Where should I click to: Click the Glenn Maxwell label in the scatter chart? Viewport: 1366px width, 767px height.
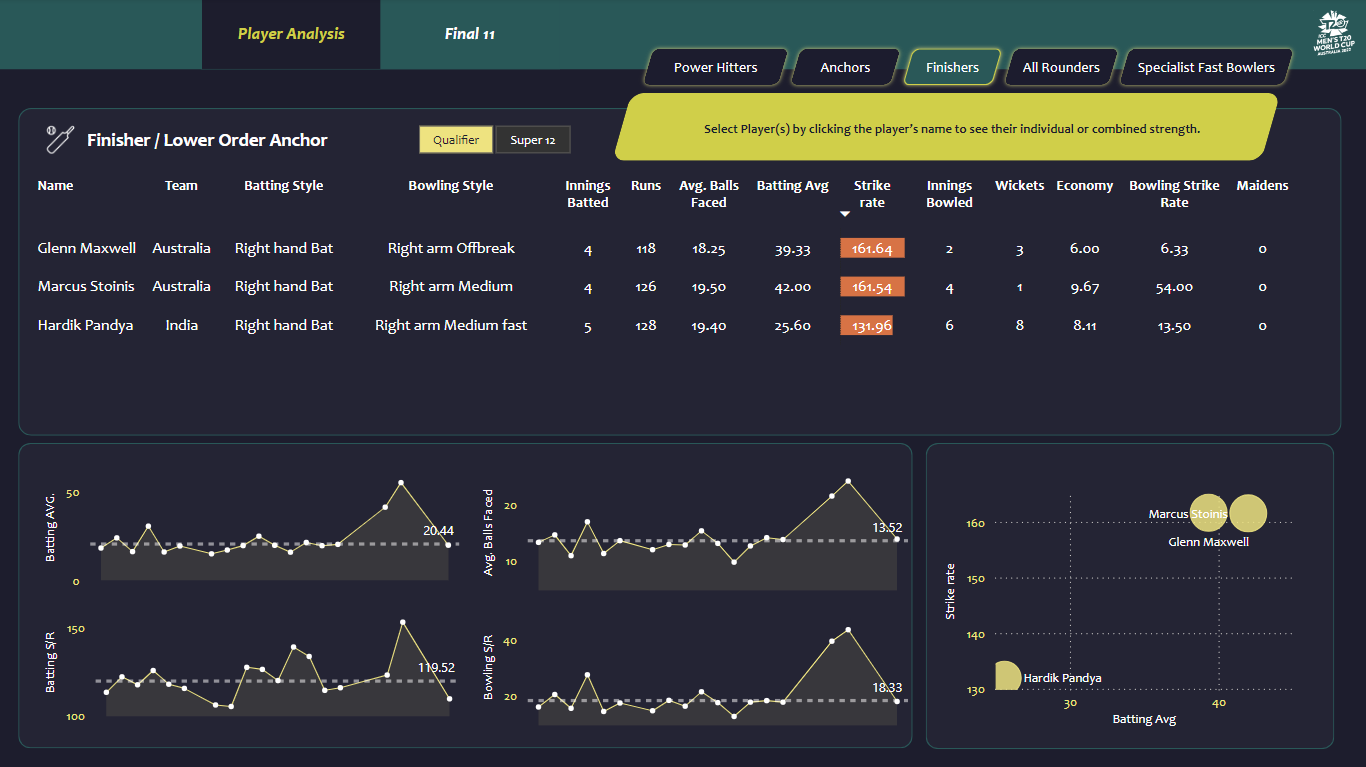click(x=1209, y=542)
